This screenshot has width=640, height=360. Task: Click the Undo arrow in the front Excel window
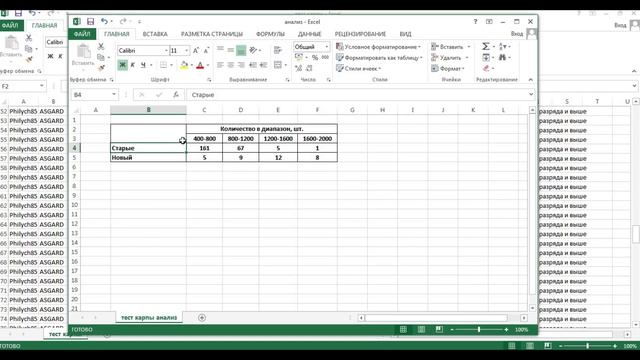(x=104, y=22)
